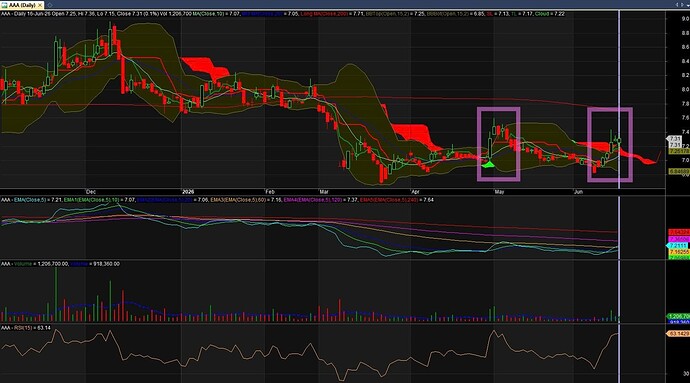Click the Apr label on date axis
The height and width of the screenshot is (383, 690).
[415, 192]
